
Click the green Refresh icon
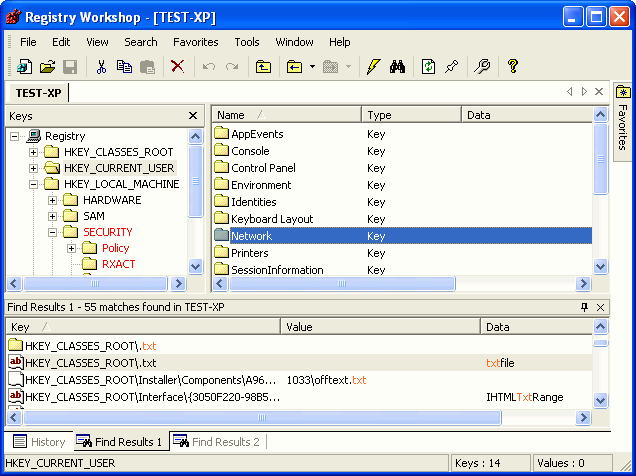428,66
